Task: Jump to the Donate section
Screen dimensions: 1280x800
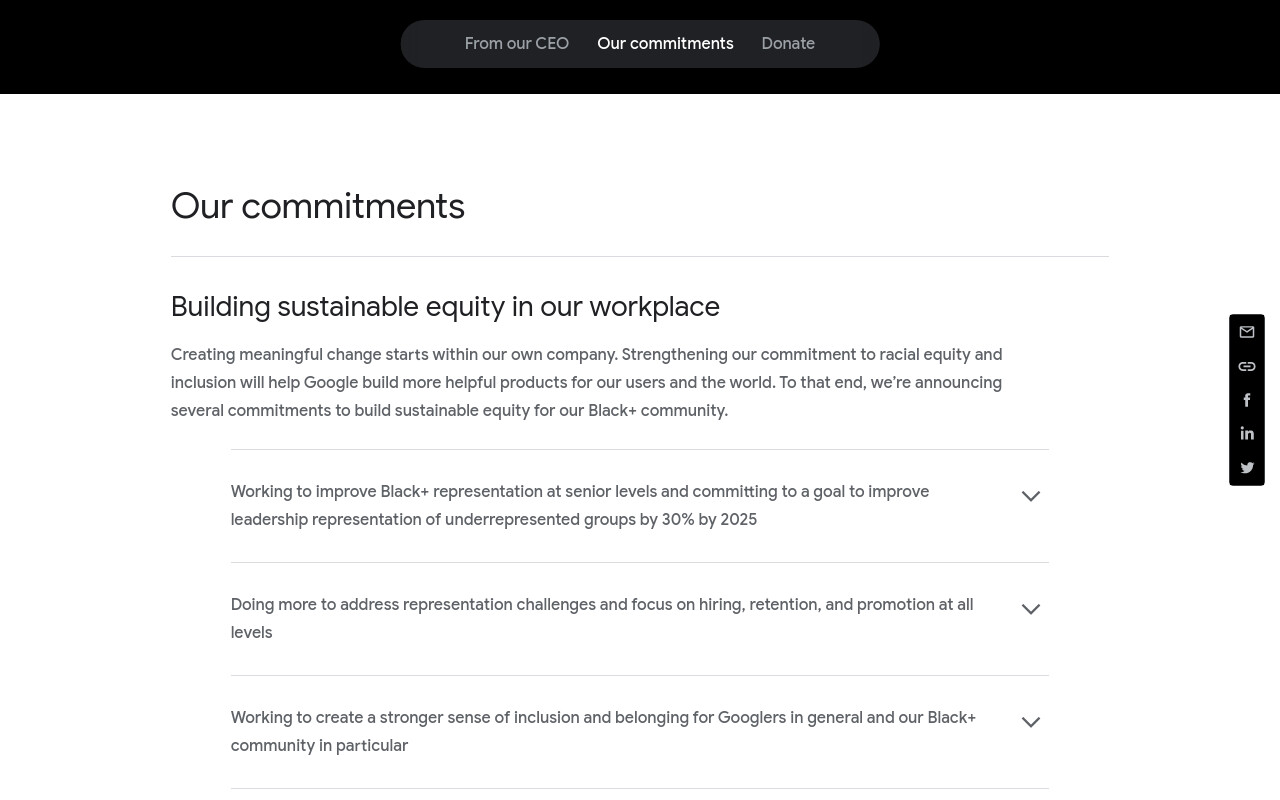Action: (x=788, y=44)
